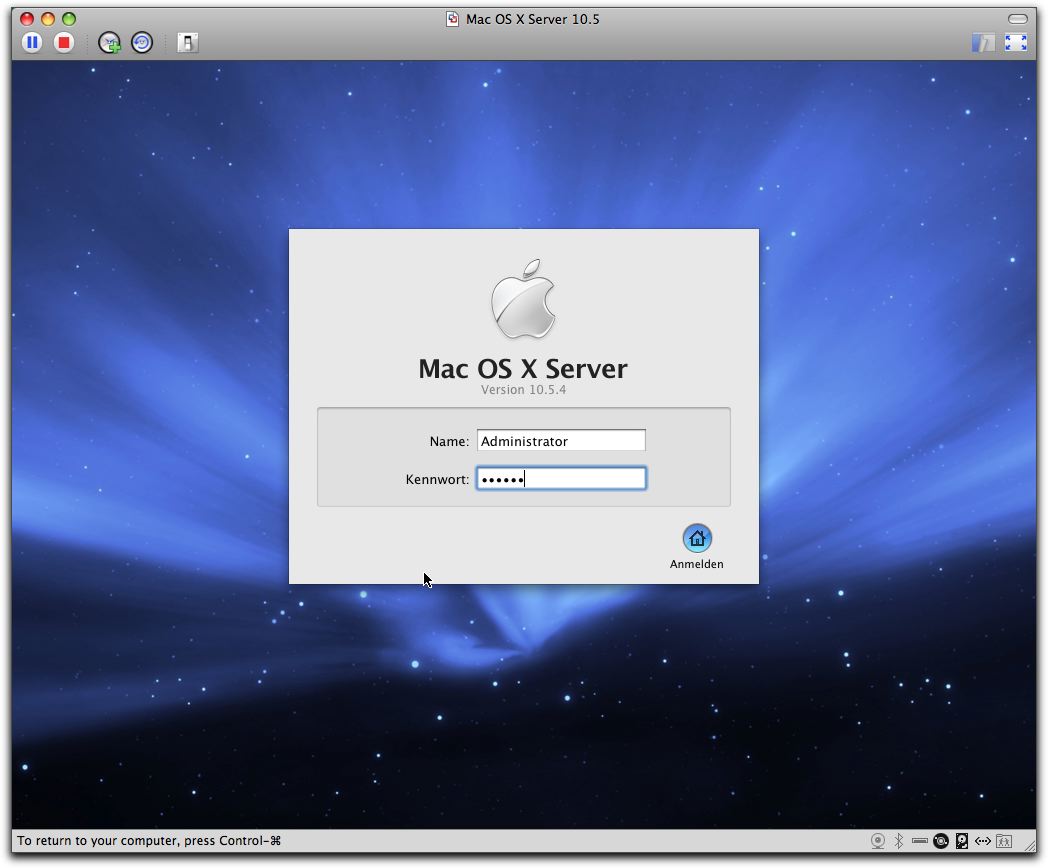Focus the Kennwort password field
The height and width of the screenshot is (868, 1048).
[x=561, y=478]
